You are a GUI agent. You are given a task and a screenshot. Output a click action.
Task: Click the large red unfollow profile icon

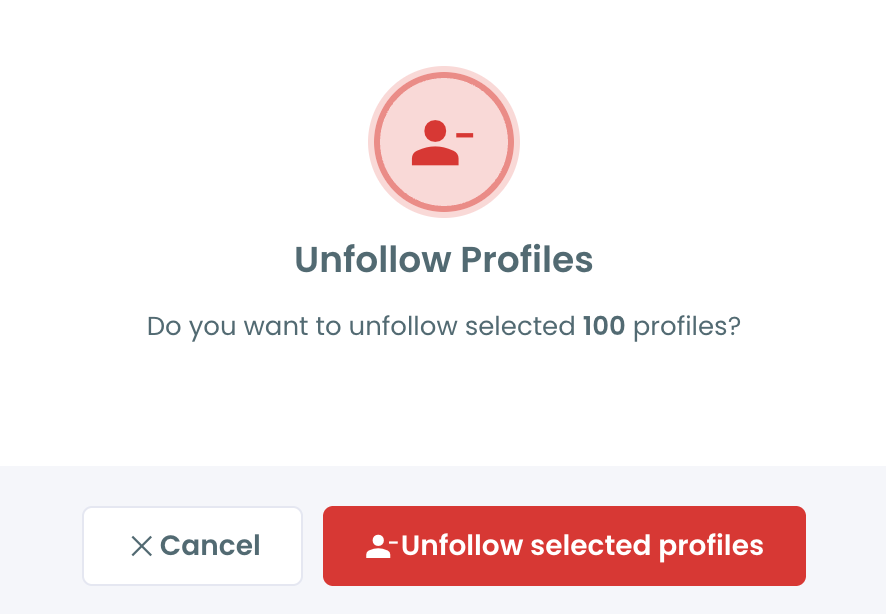pyautogui.click(x=443, y=140)
